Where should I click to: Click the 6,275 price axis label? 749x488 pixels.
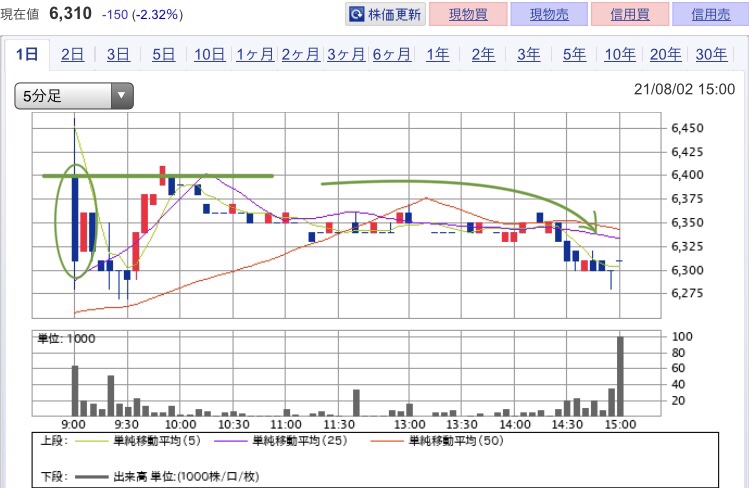[x=687, y=293]
